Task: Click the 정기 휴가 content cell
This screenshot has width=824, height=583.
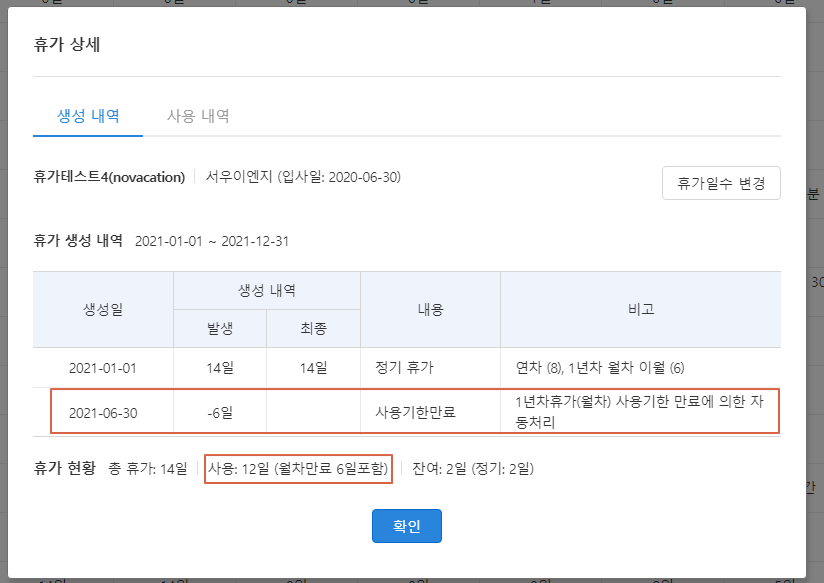Action: tap(407, 367)
